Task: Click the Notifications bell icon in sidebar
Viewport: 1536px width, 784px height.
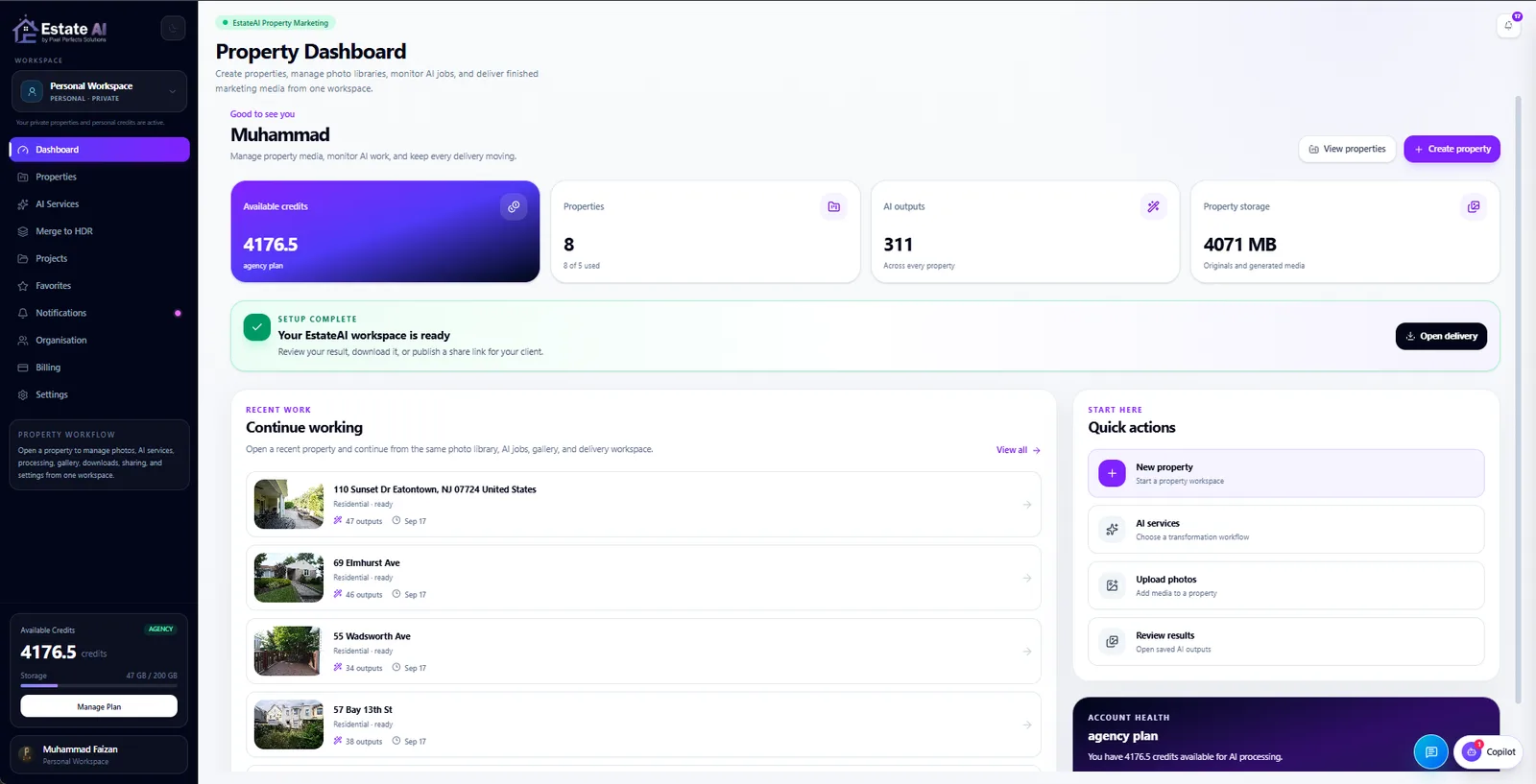Action: tap(23, 313)
